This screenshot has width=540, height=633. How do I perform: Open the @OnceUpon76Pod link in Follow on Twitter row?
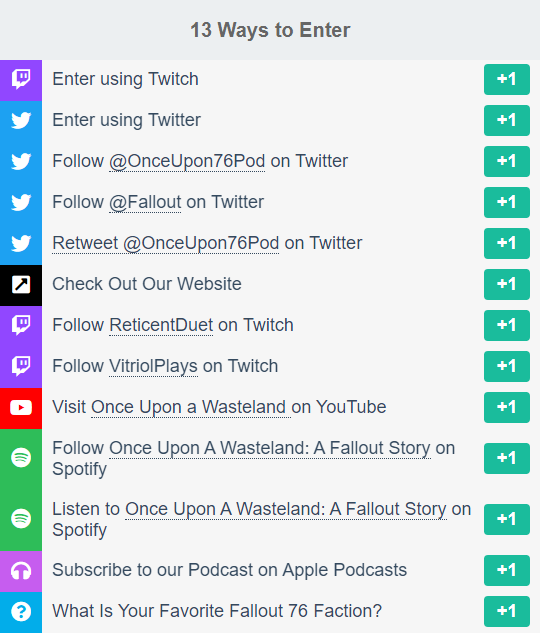[187, 161]
